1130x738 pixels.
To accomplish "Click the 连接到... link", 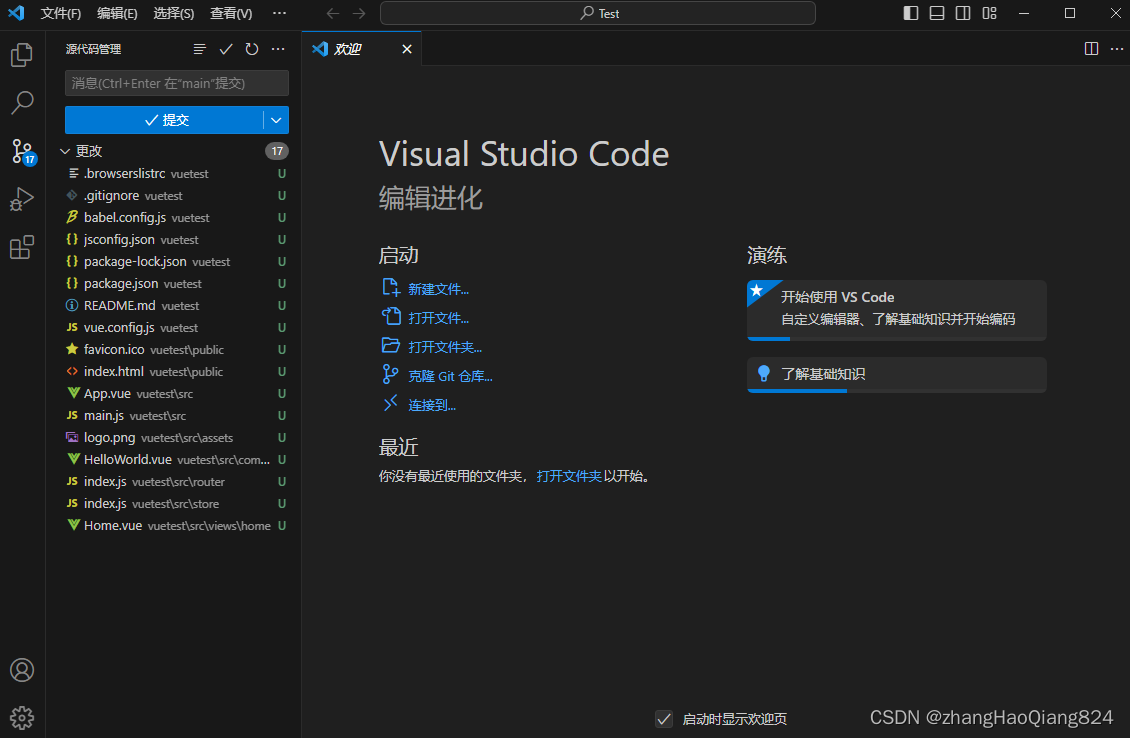I will point(432,405).
